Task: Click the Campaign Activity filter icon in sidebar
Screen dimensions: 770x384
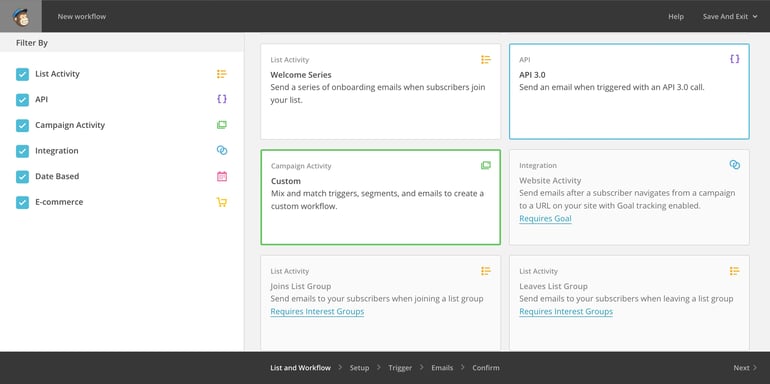Action: click(x=221, y=125)
